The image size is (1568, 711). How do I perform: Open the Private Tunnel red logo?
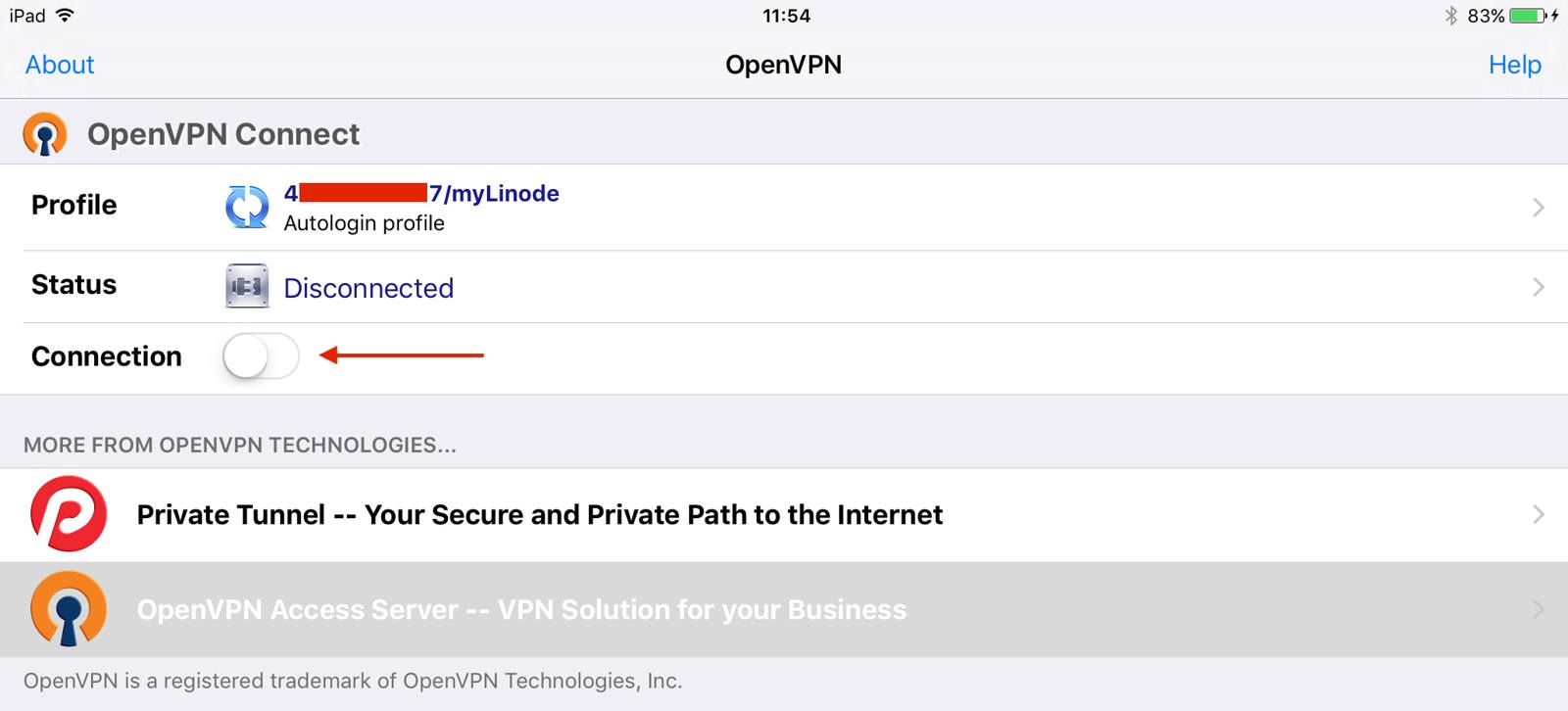(68, 514)
